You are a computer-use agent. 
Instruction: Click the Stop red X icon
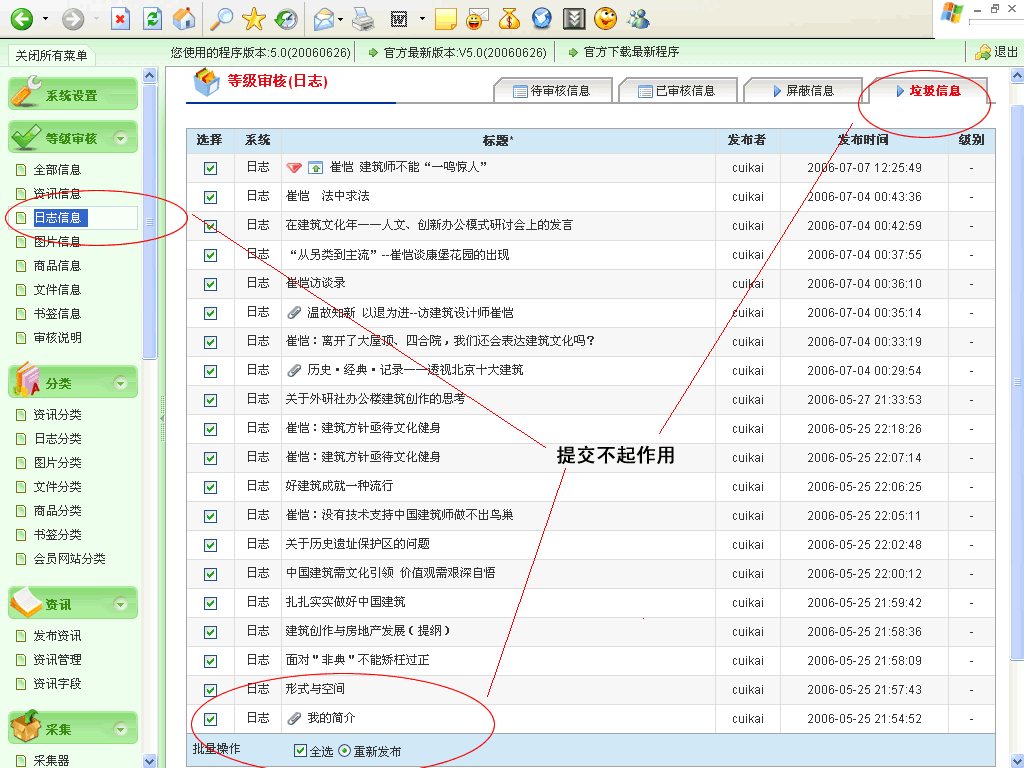pyautogui.click(x=120, y=18)
